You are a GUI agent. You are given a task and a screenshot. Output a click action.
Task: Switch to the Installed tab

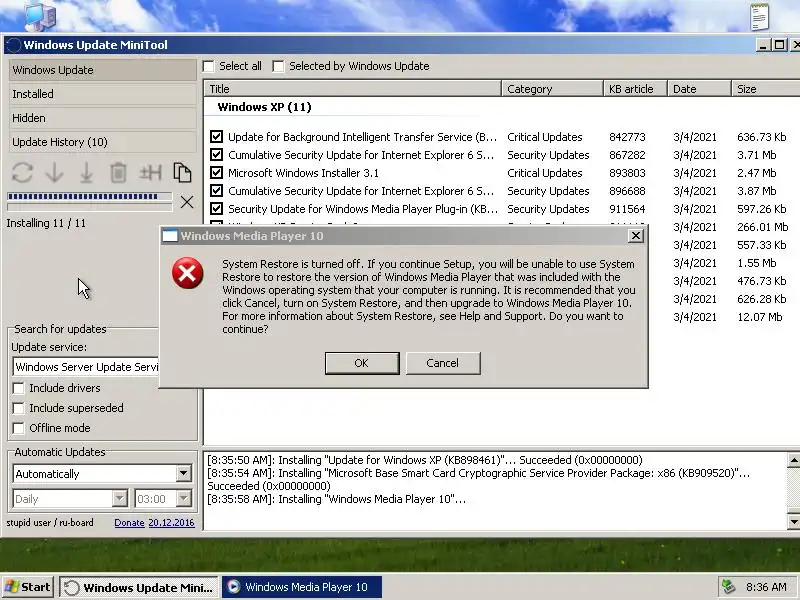point(102,94)
